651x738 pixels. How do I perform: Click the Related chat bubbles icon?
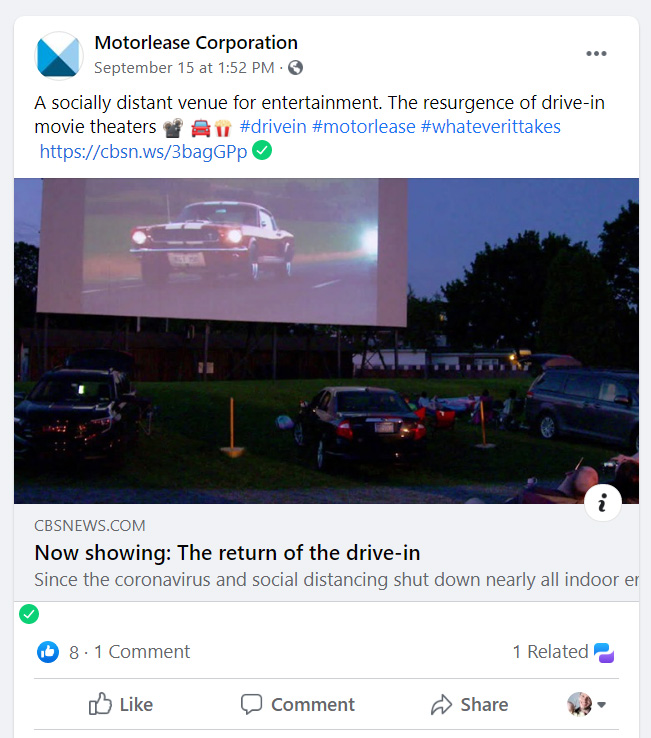click(604, 652)
